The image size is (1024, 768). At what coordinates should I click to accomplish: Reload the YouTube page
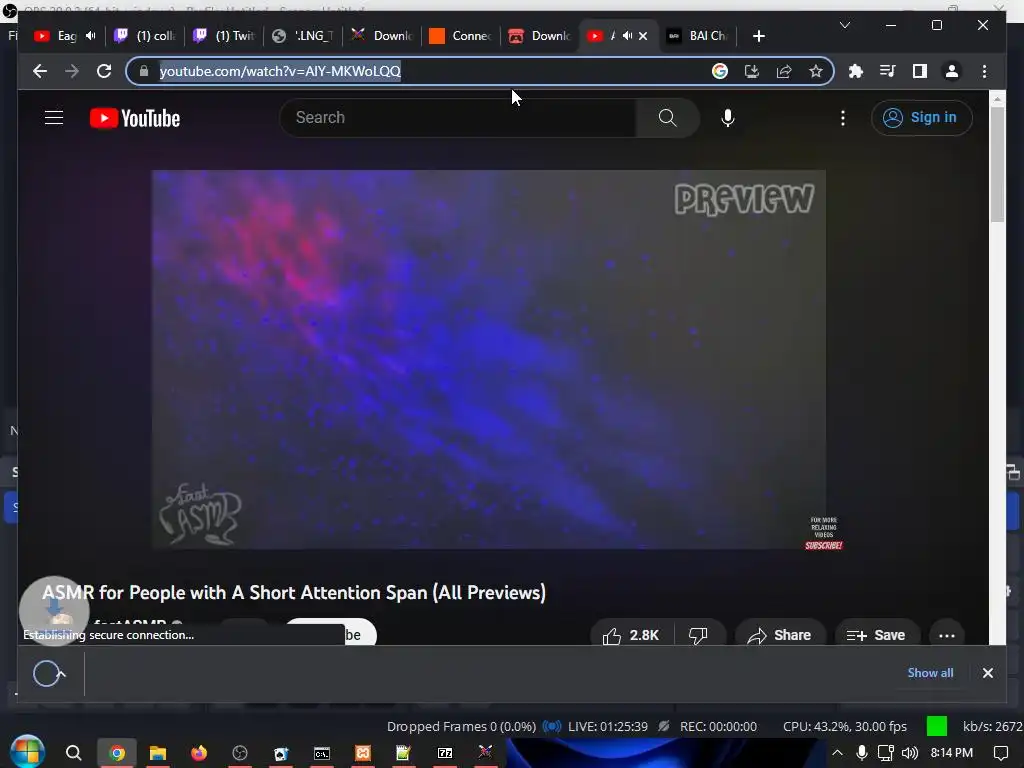(104, 71)
